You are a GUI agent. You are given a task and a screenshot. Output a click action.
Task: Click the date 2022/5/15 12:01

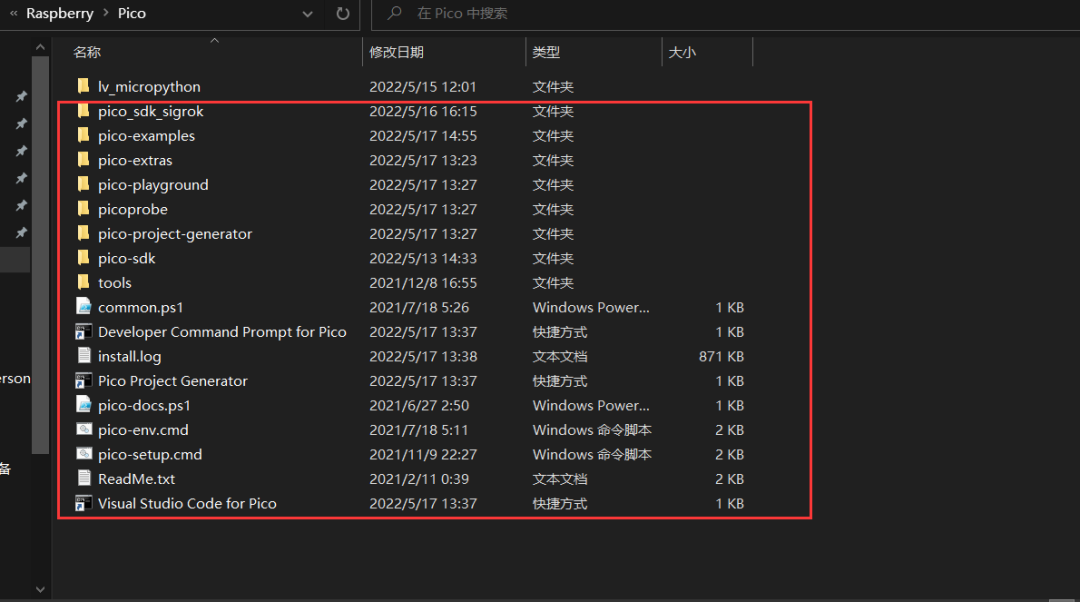422,87
